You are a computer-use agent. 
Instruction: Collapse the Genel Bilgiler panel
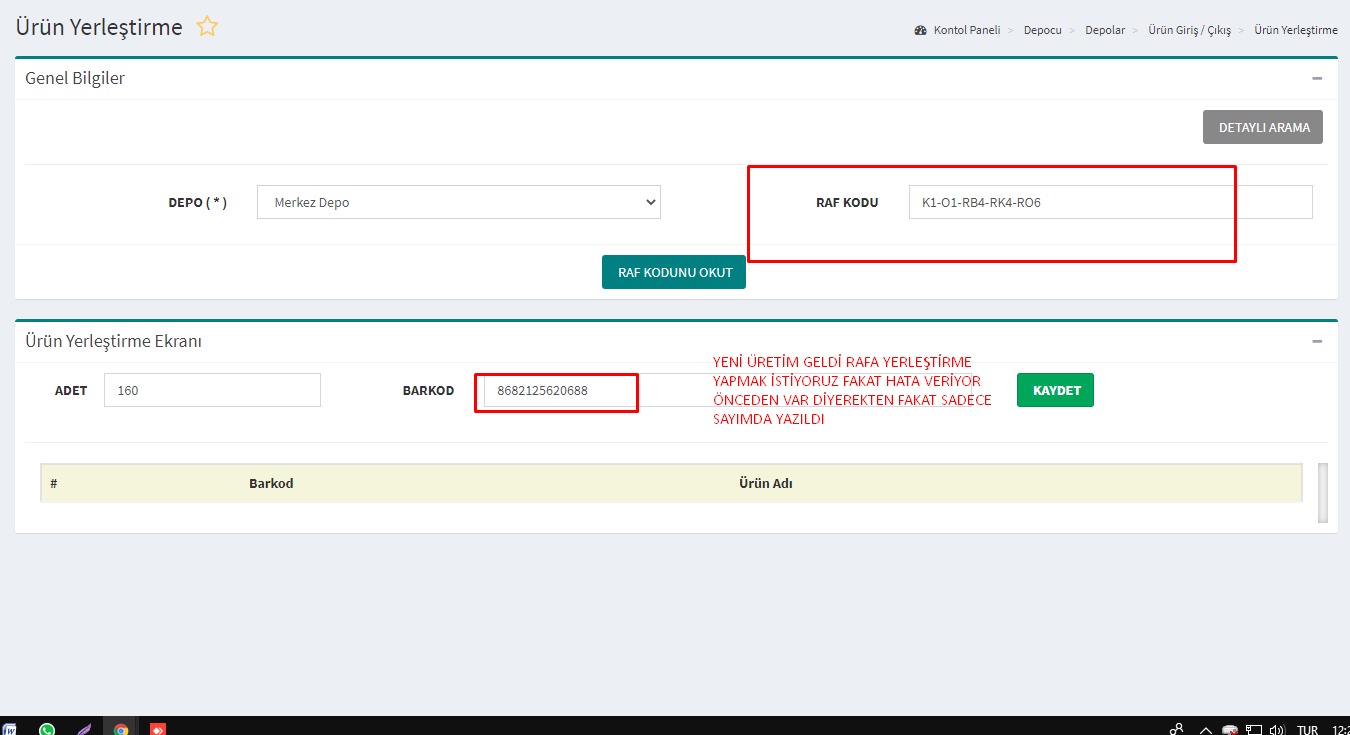pyautogui.click(x=1317, y=78)
